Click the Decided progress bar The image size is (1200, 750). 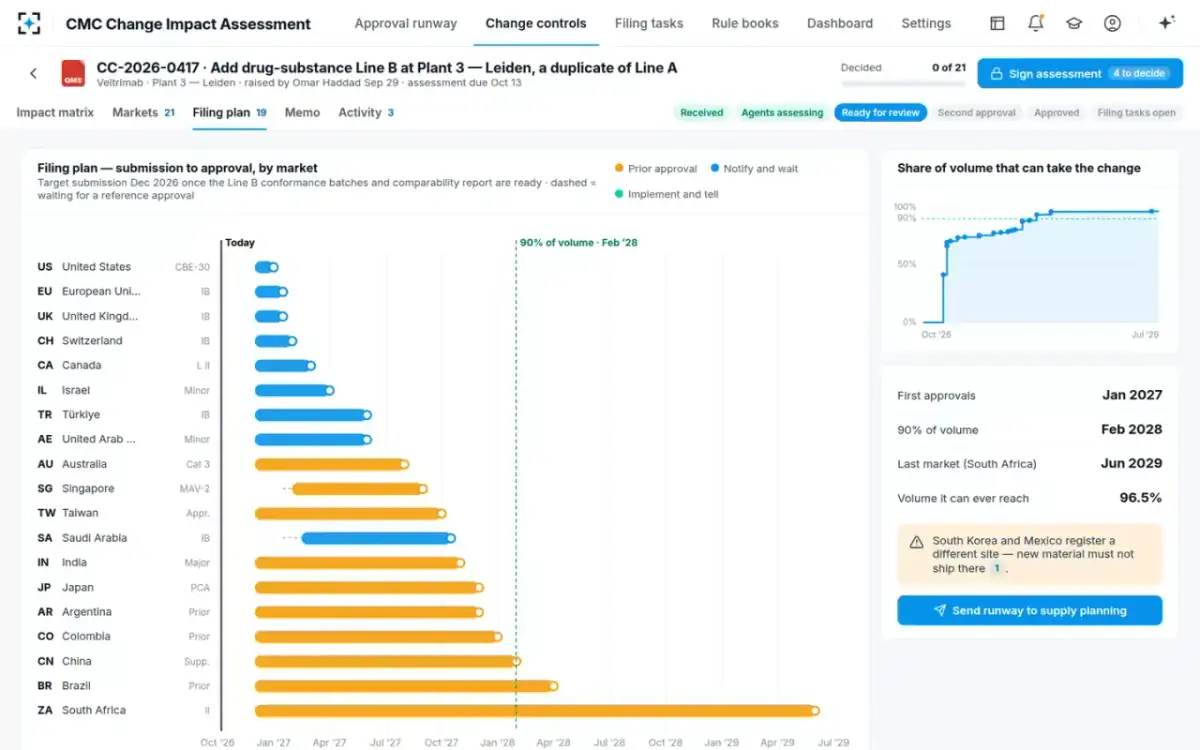tap(903, 83)
